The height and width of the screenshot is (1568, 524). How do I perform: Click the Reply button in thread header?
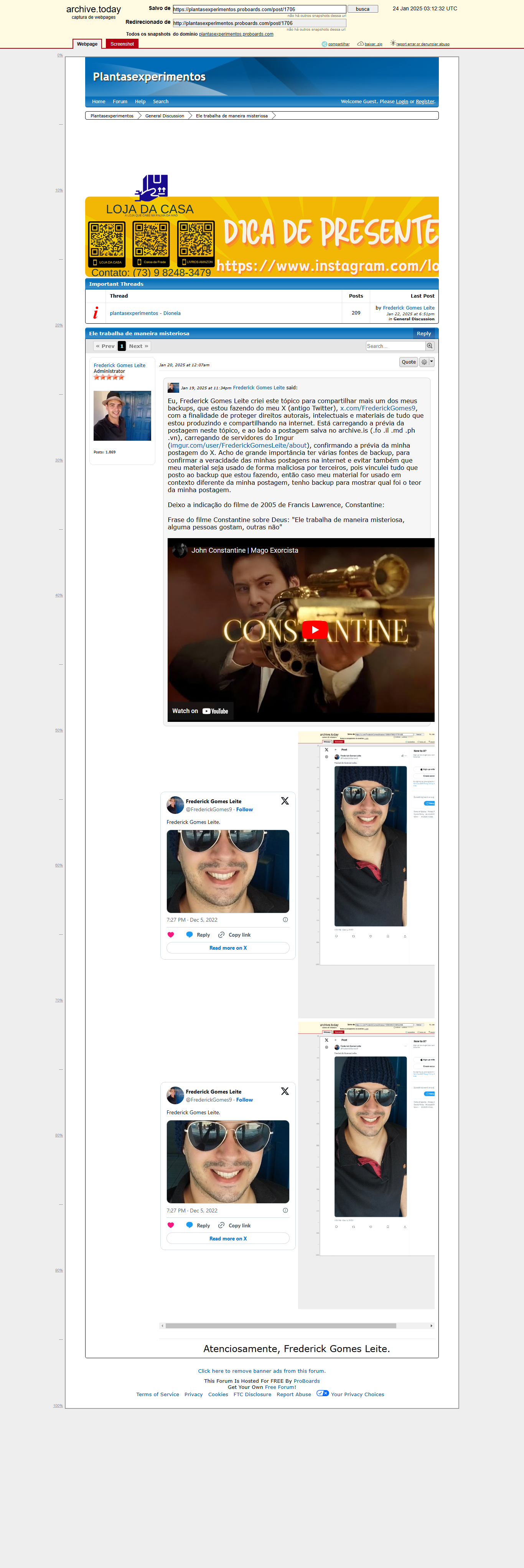423,334
